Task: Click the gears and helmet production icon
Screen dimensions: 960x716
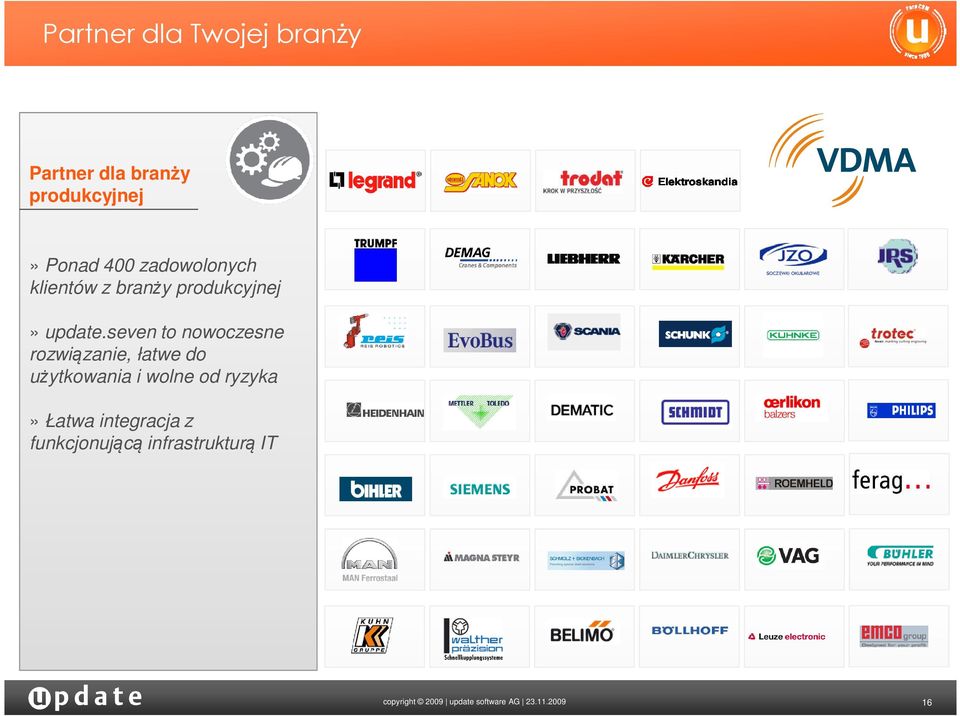Action: coord(270,160)
